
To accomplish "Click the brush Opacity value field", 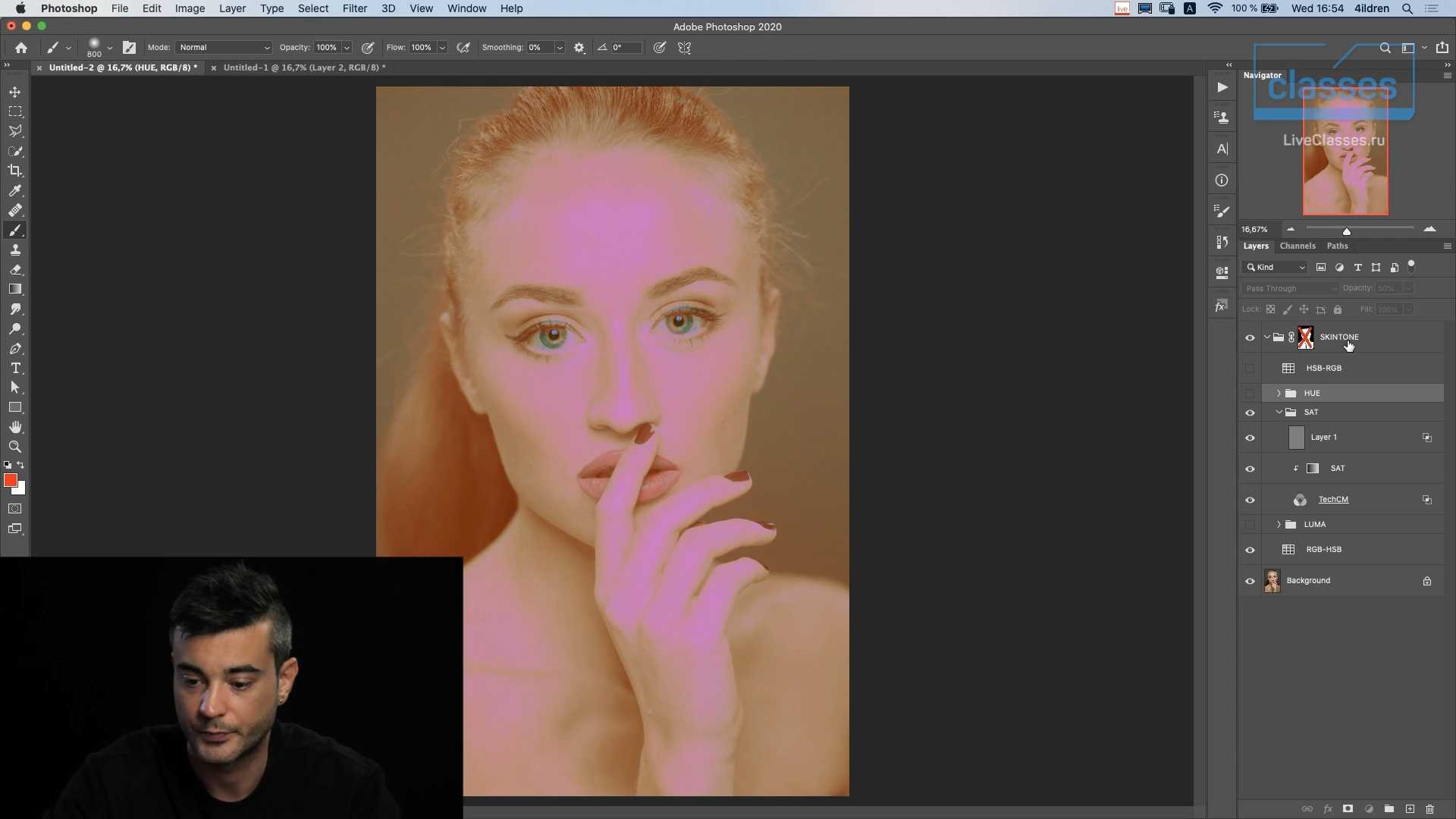I will coord(327,48).
